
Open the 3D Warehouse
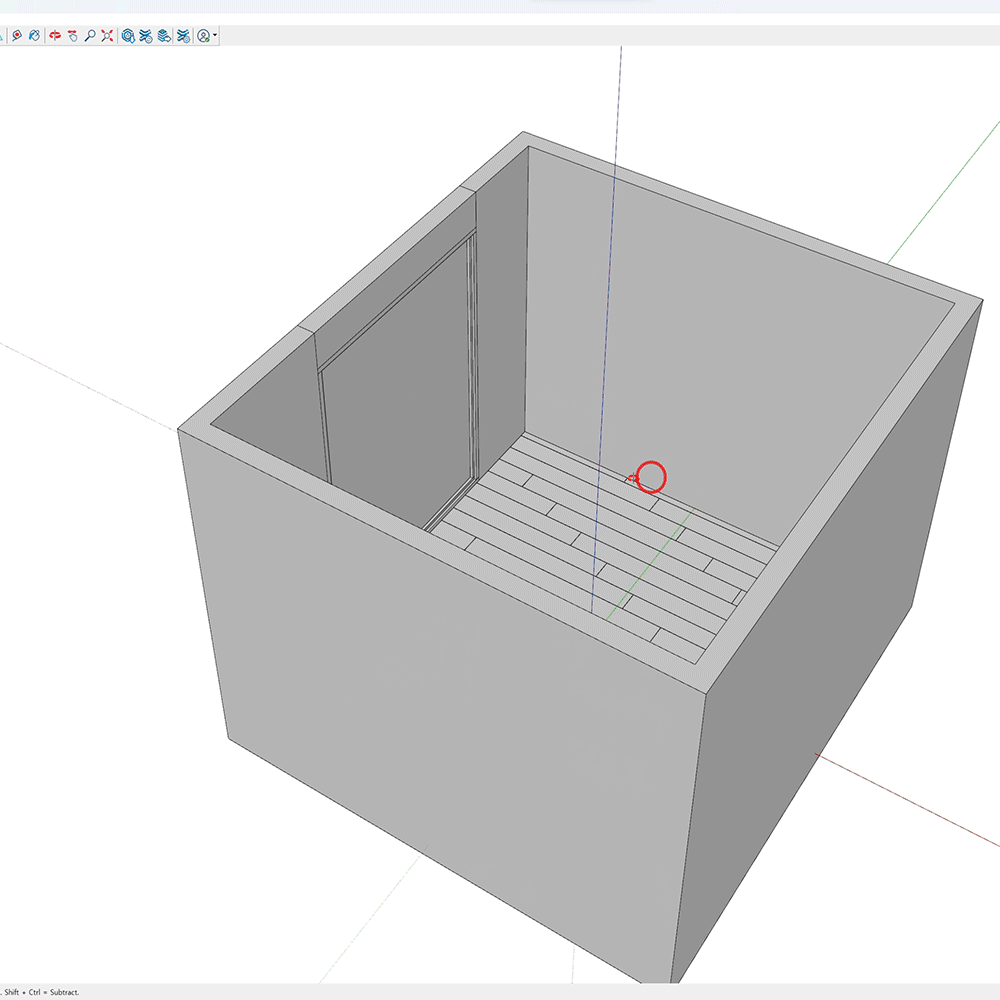tap(128, 36)
